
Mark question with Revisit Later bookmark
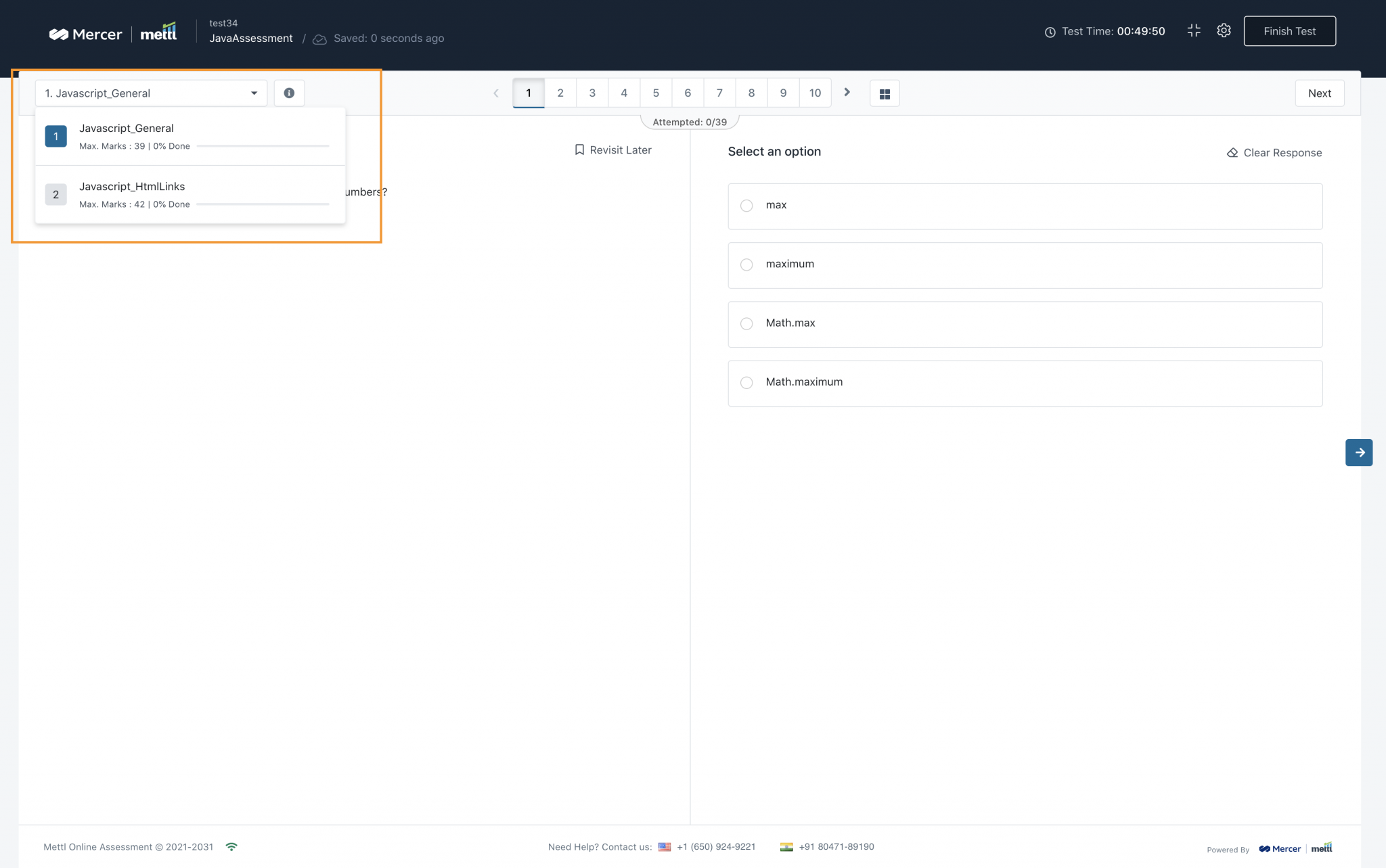[612, 150]
